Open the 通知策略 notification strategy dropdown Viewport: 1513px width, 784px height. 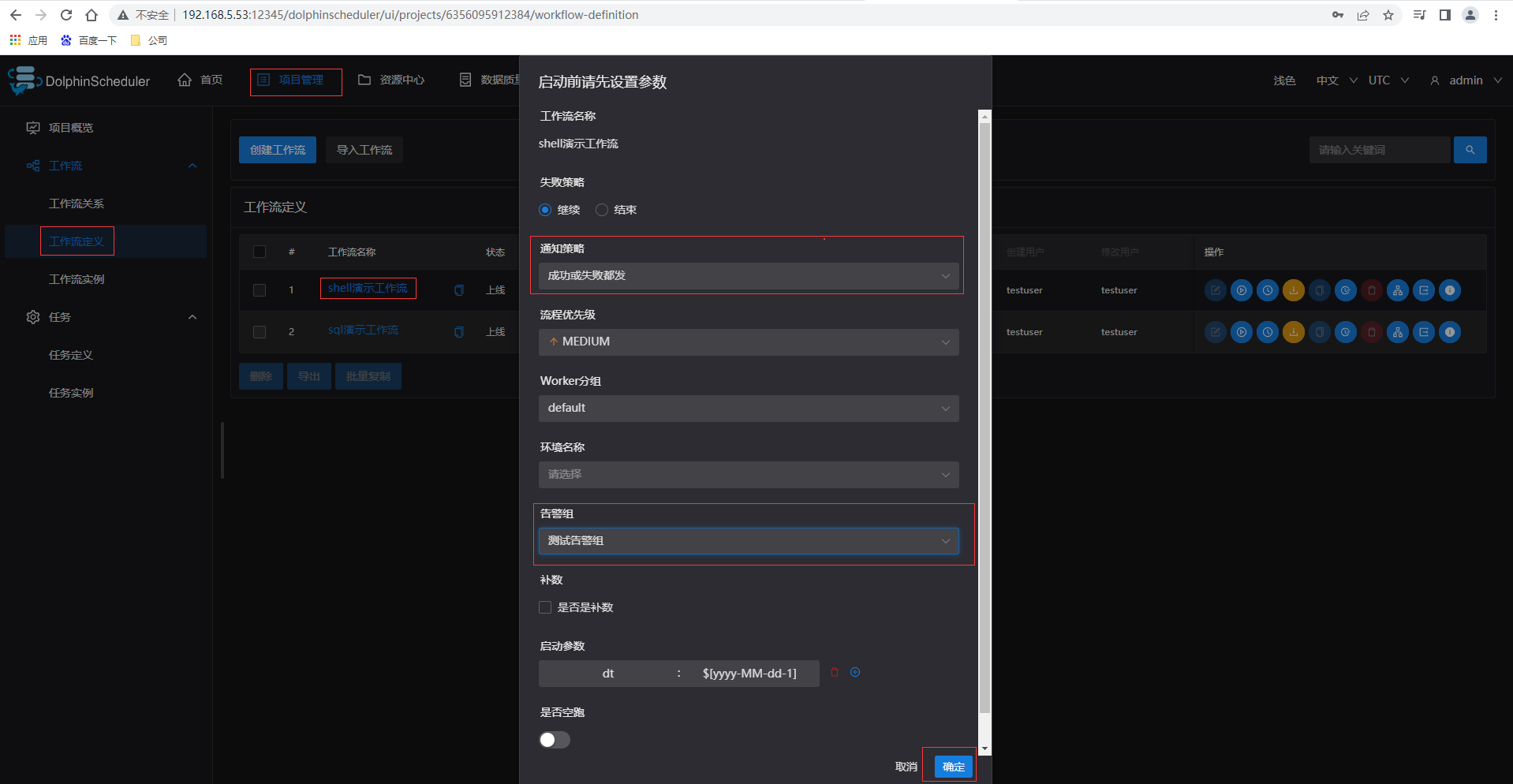(748, 276)
